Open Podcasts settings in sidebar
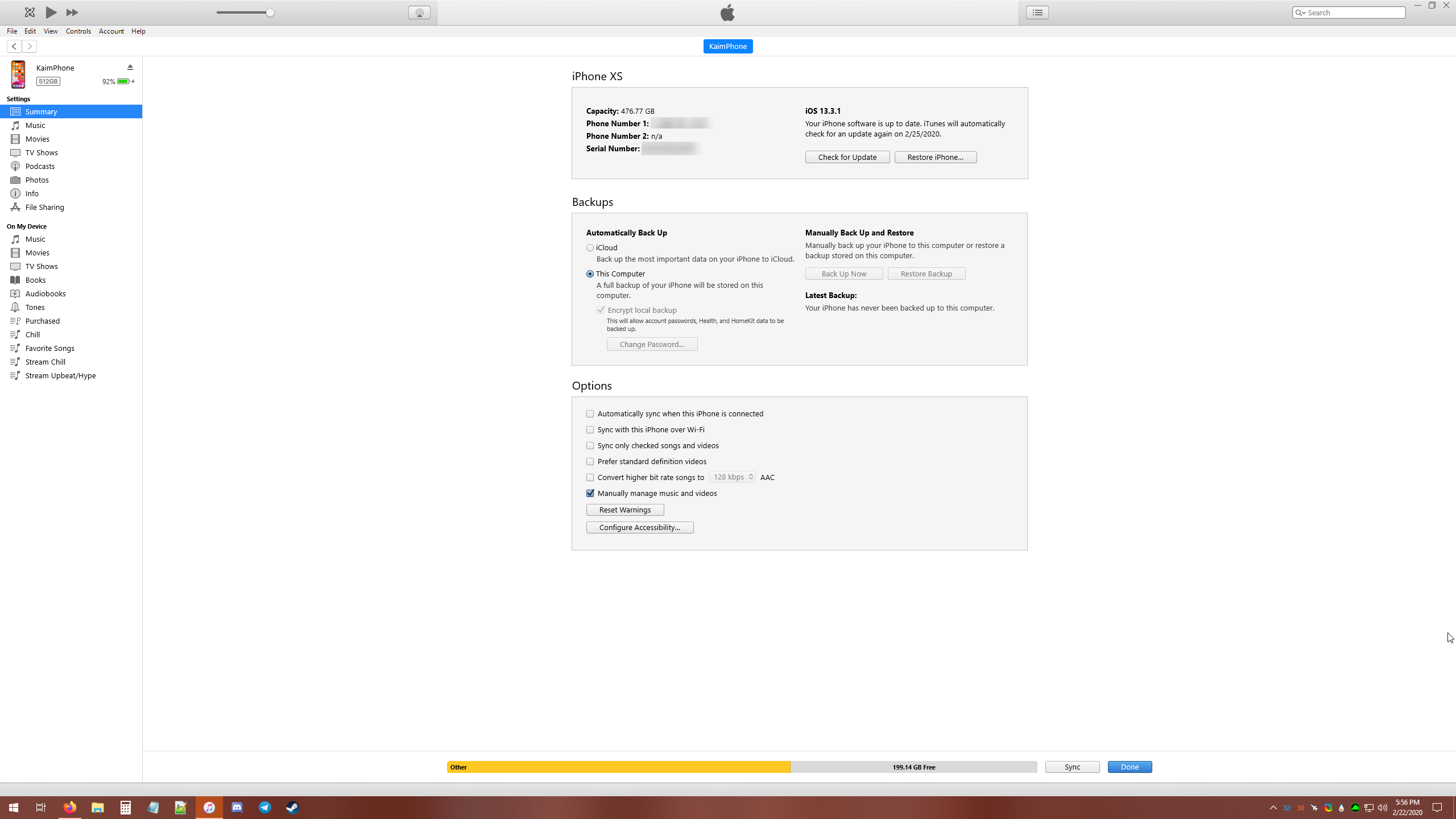 click(40, 166)
